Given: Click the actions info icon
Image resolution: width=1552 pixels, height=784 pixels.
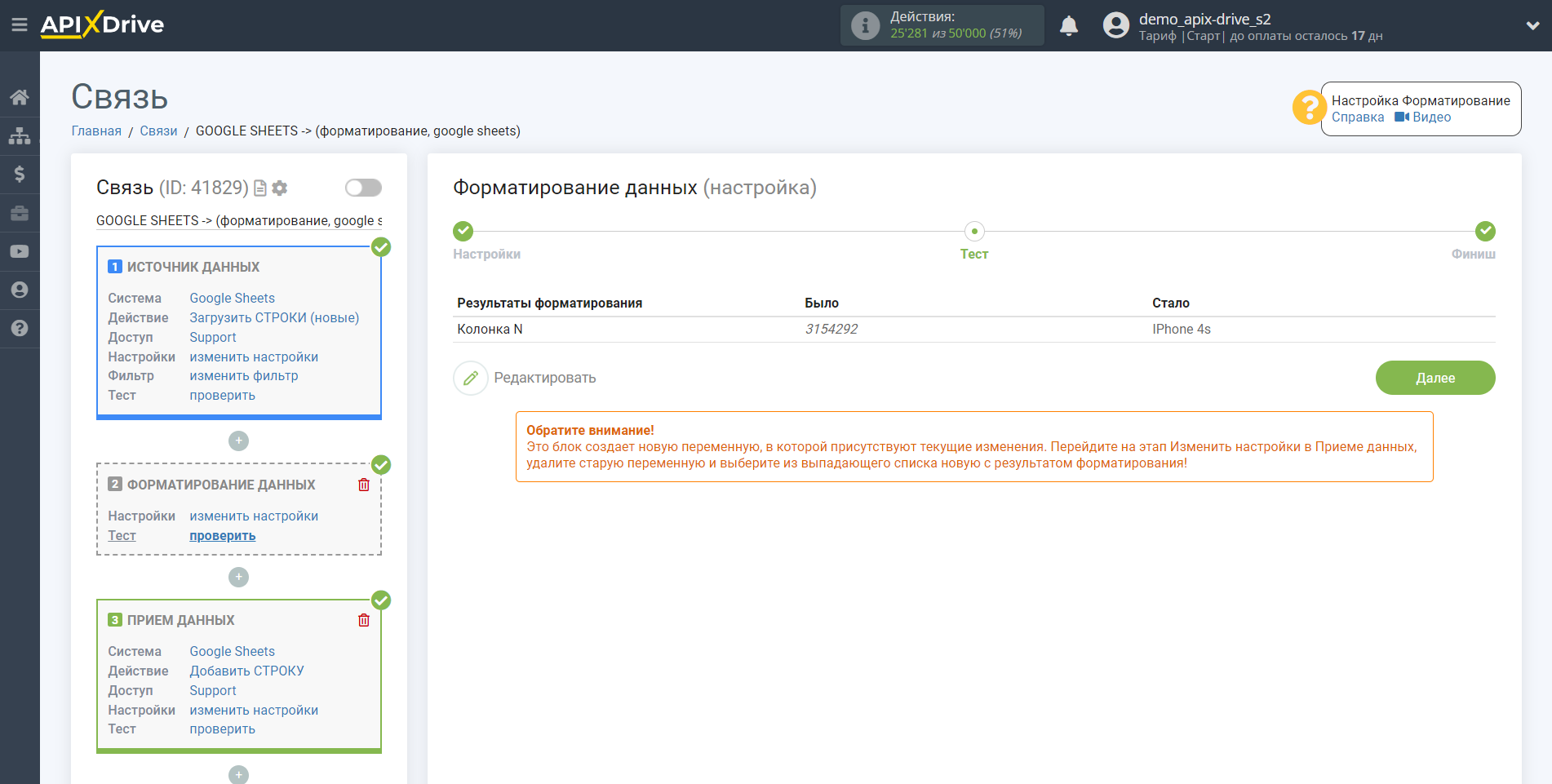Looking at the screenshot, I should pyautogui.click(x=865, y=25).
